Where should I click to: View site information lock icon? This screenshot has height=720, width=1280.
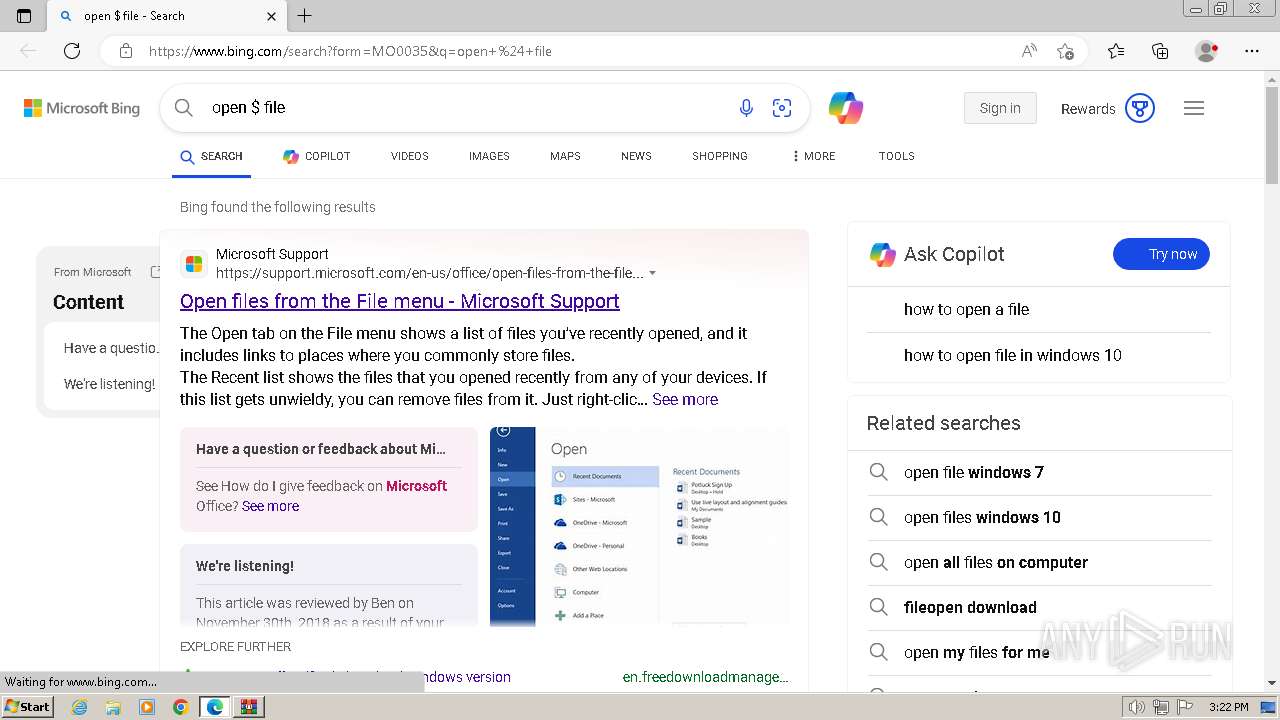tap(126, 51)
